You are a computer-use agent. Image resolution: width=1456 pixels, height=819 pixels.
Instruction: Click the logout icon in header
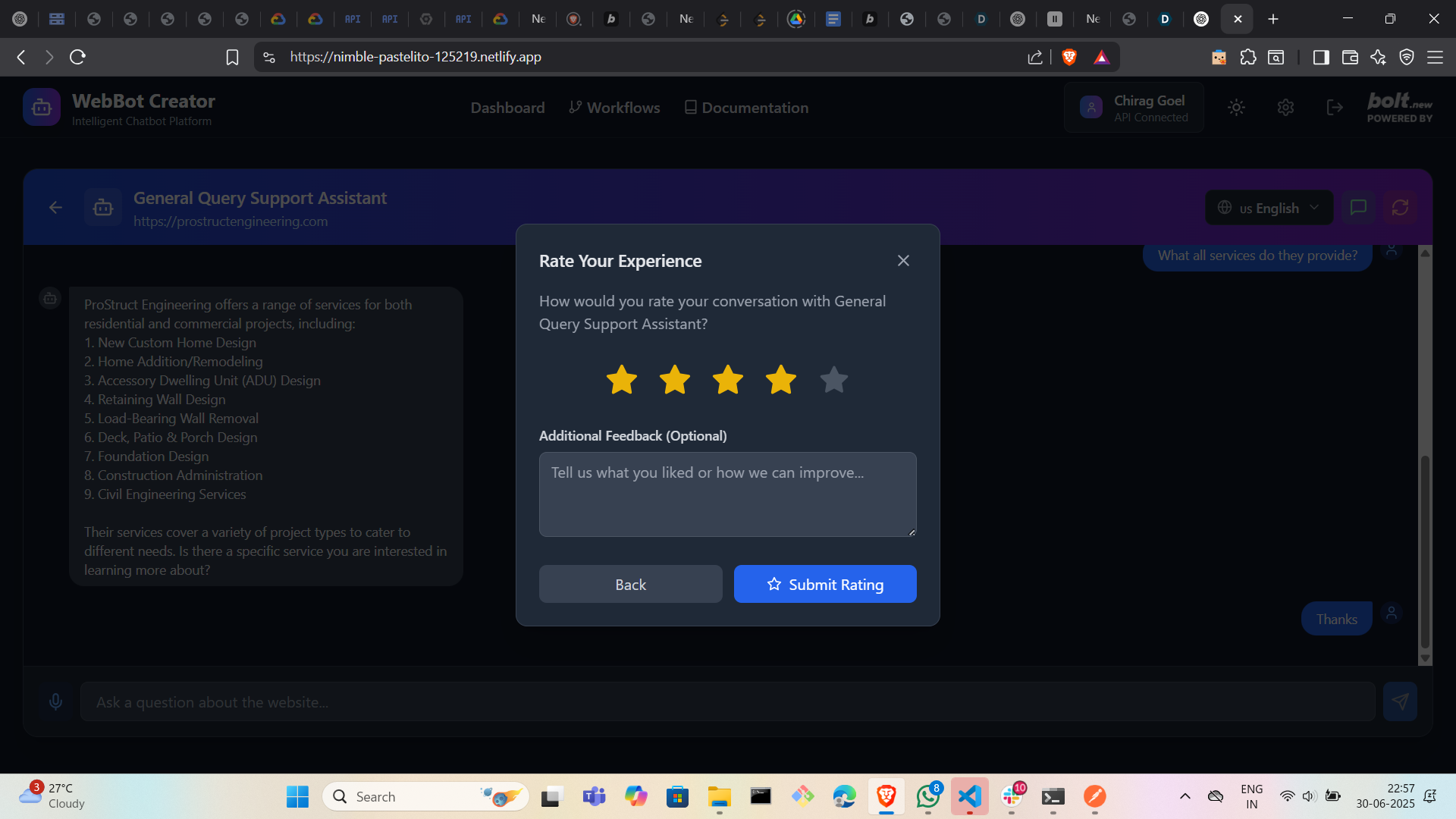tap(1335, 108)
